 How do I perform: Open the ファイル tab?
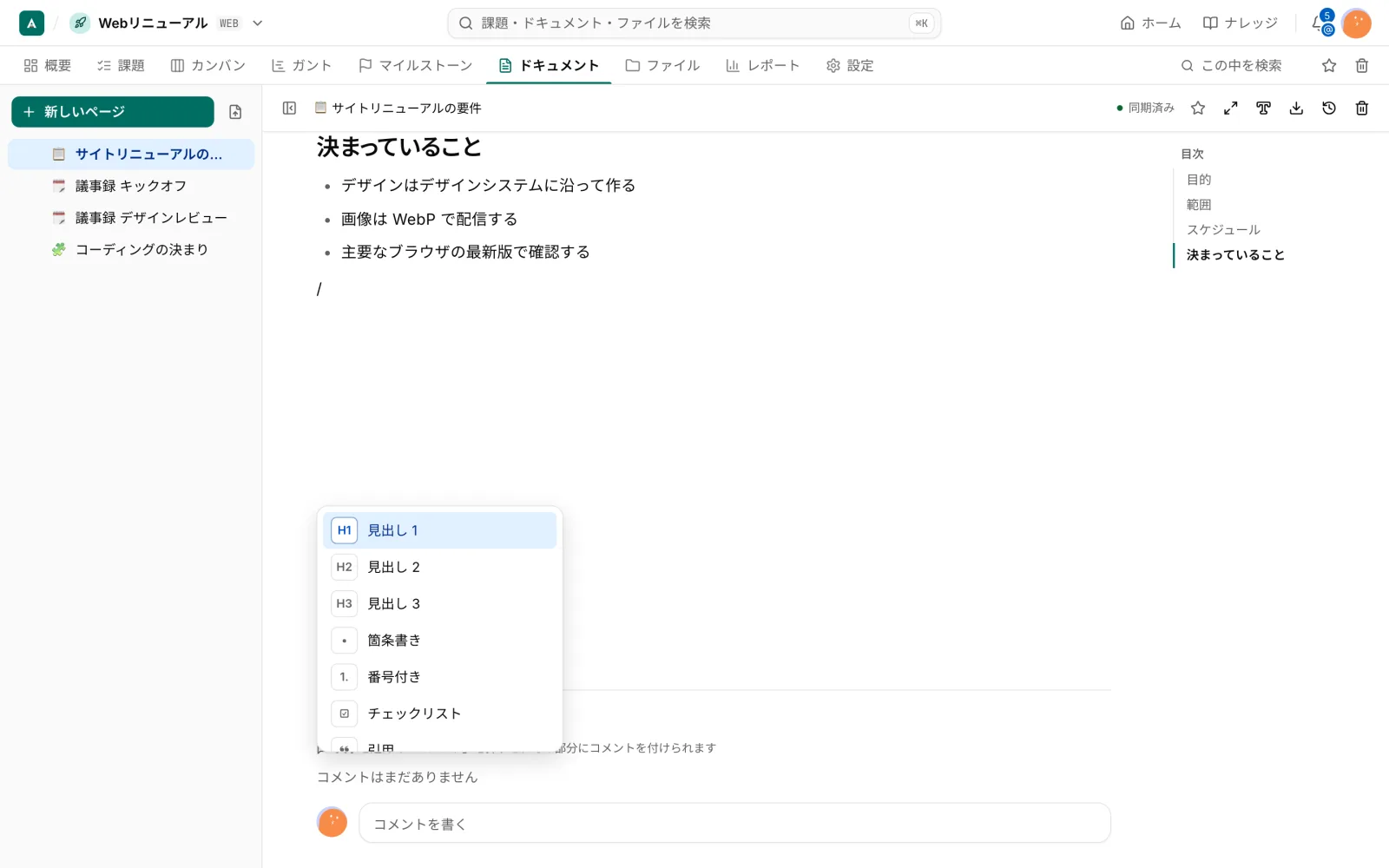[662, 65]
